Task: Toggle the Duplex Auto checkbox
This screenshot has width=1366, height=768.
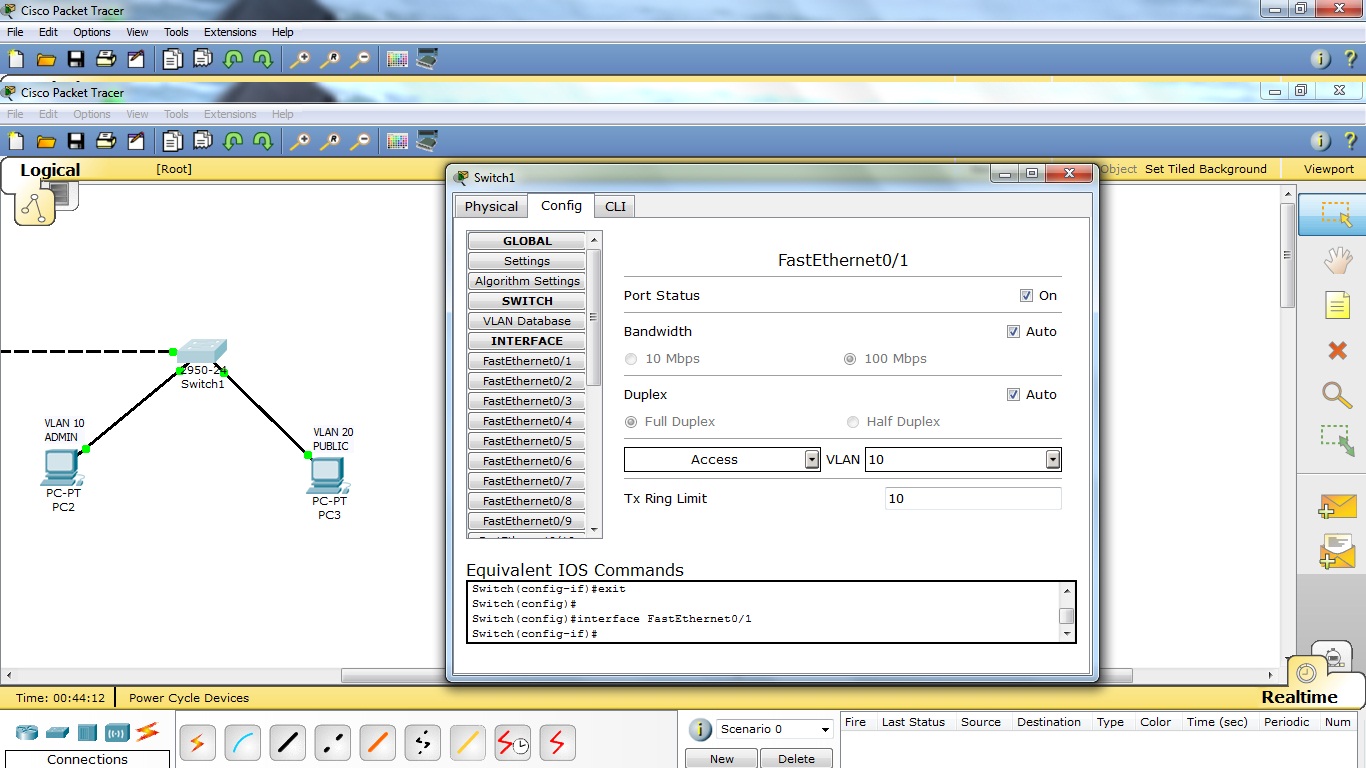Action: click(1013, 395)
